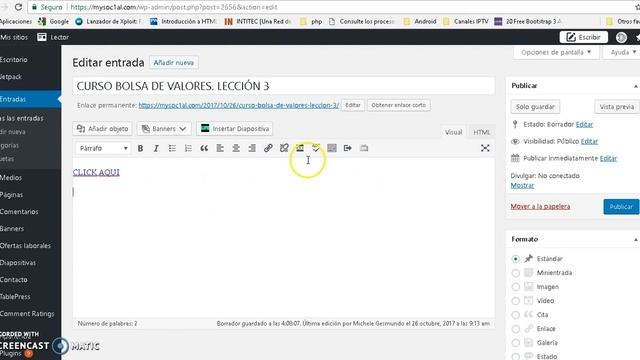Select the Galería format radio

(x=516, y=343)
